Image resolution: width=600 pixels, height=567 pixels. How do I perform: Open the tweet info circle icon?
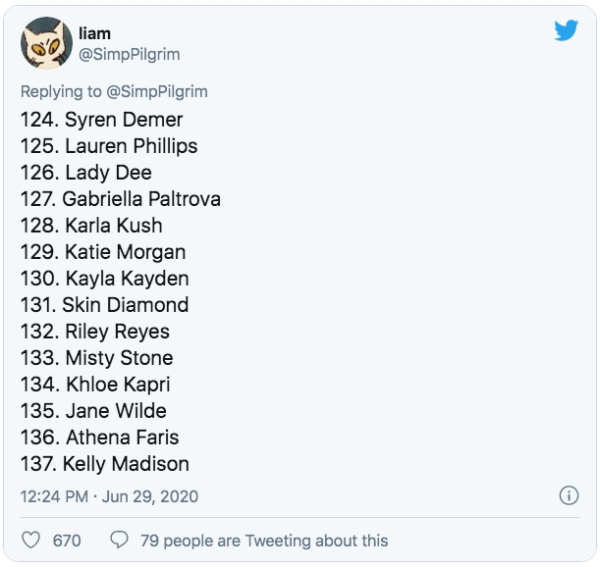tap(568, 496)
